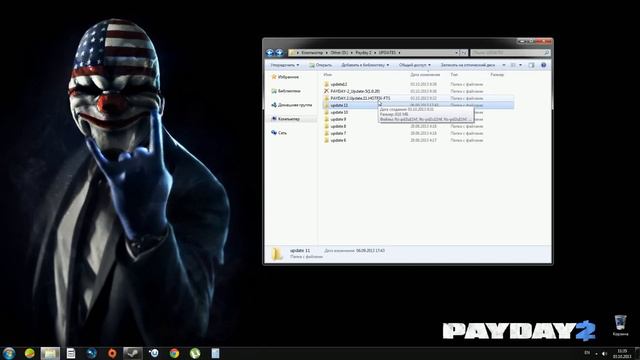Select Избранное in navigation pane
Image resolution: width=640 pixels, height=360 pixels.
pos(285,77)
